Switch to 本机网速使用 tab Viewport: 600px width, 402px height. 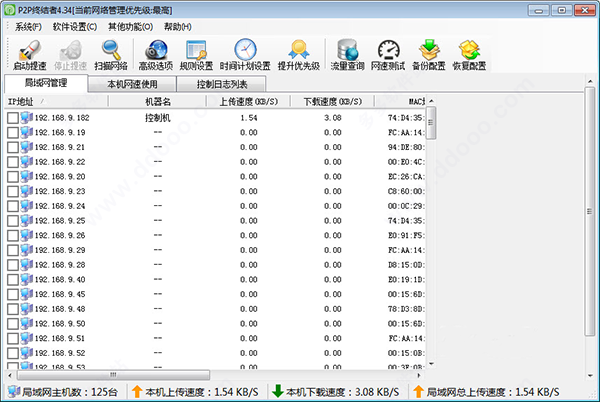click(132, 84)
